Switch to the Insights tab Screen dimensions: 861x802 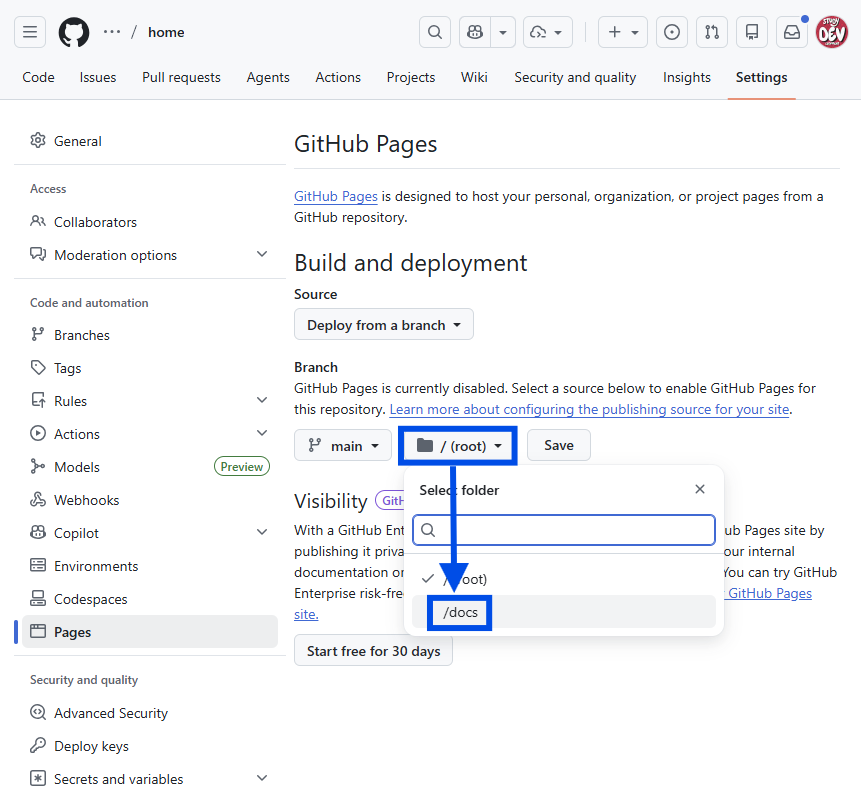click(686, 77)
